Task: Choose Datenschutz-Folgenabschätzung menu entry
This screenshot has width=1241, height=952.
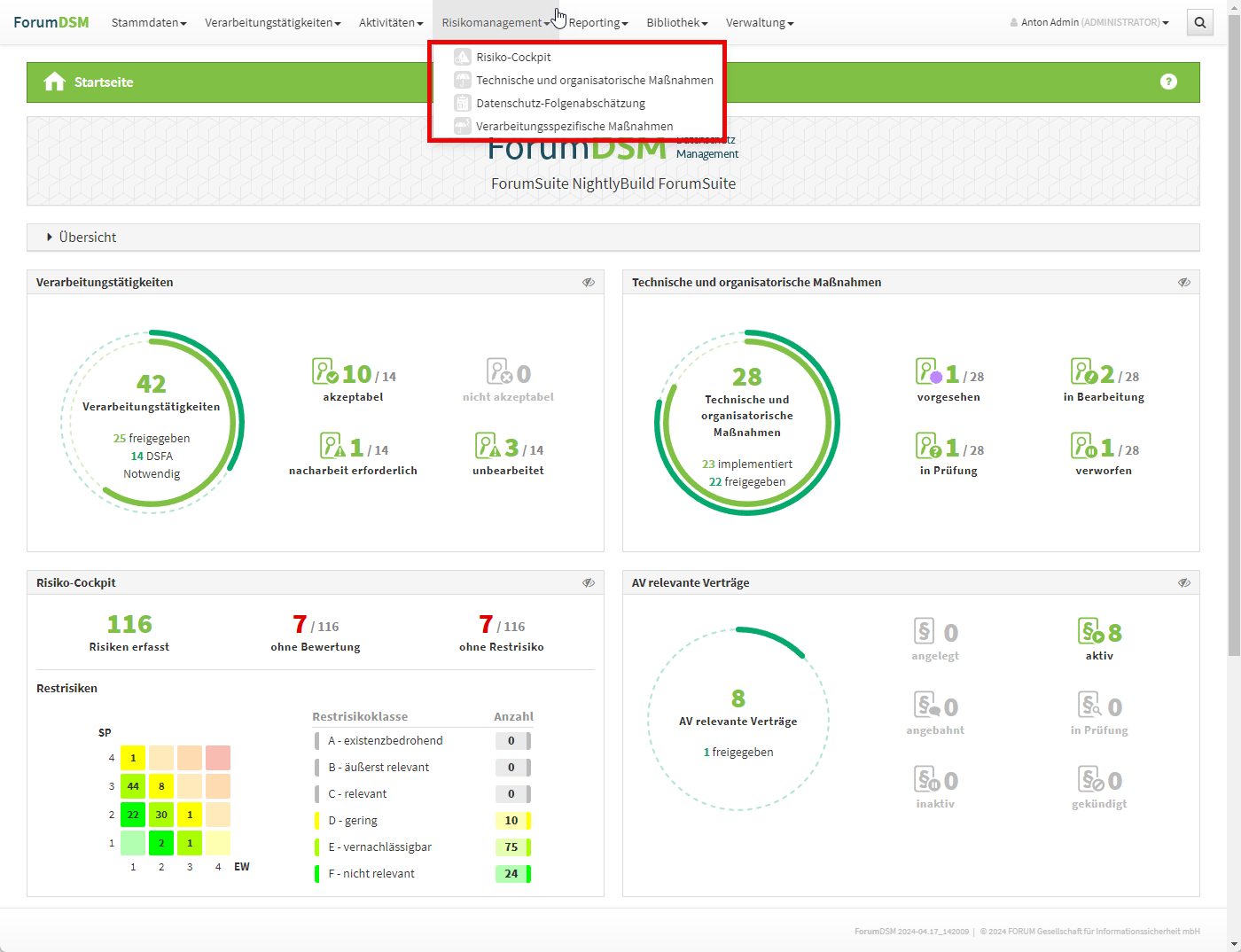Action: tap(560, 104)
